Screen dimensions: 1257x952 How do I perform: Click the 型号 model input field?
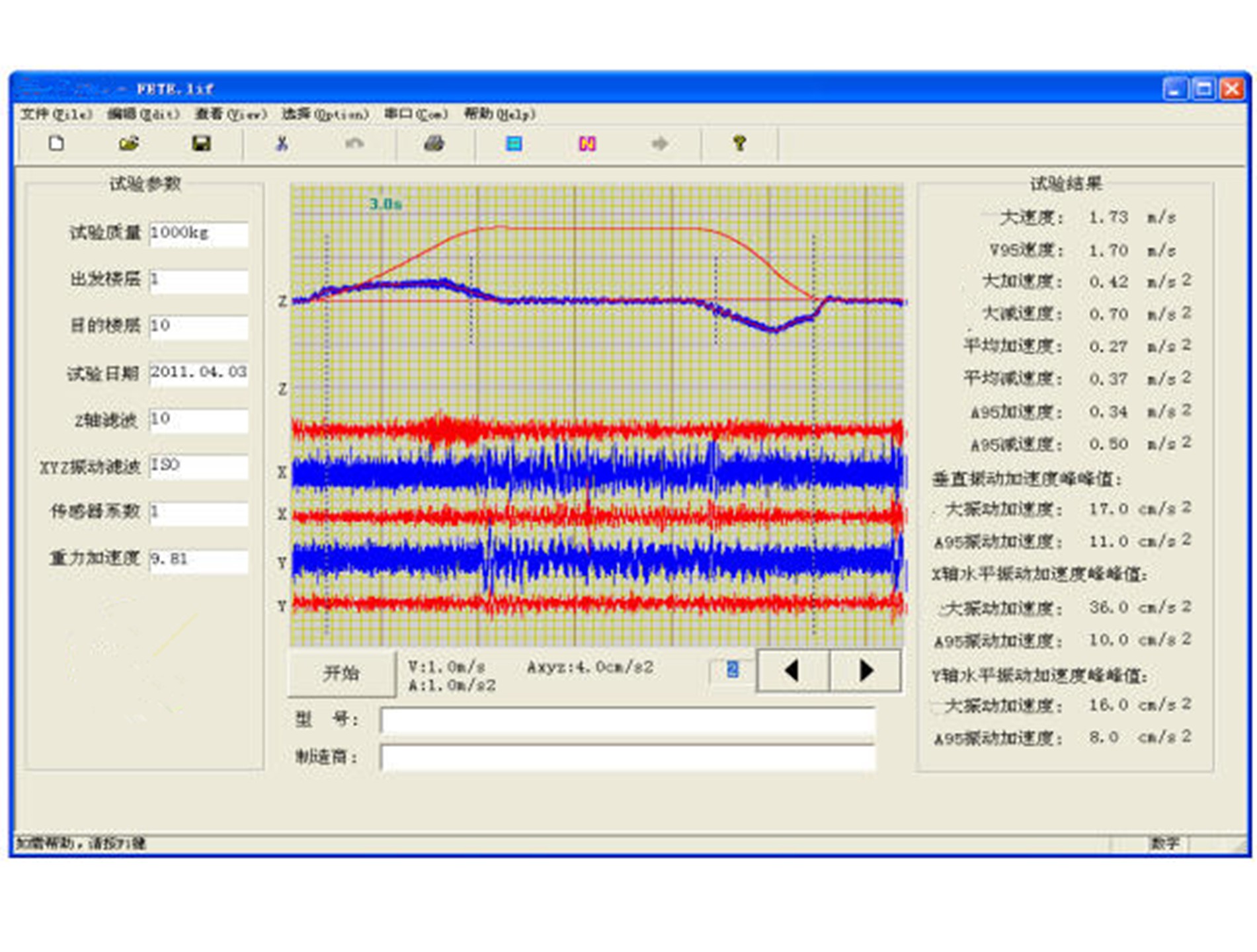[628, 721]
